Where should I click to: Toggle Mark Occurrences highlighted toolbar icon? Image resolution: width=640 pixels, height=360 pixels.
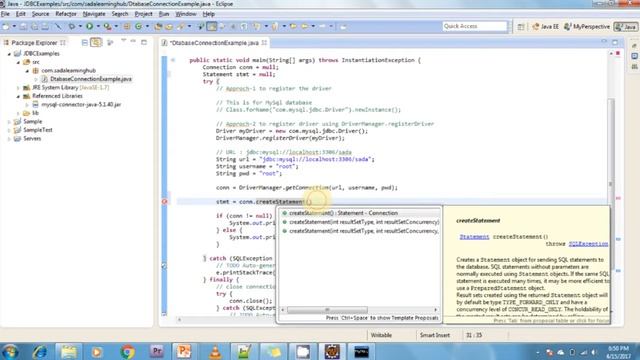coord(212,27)
